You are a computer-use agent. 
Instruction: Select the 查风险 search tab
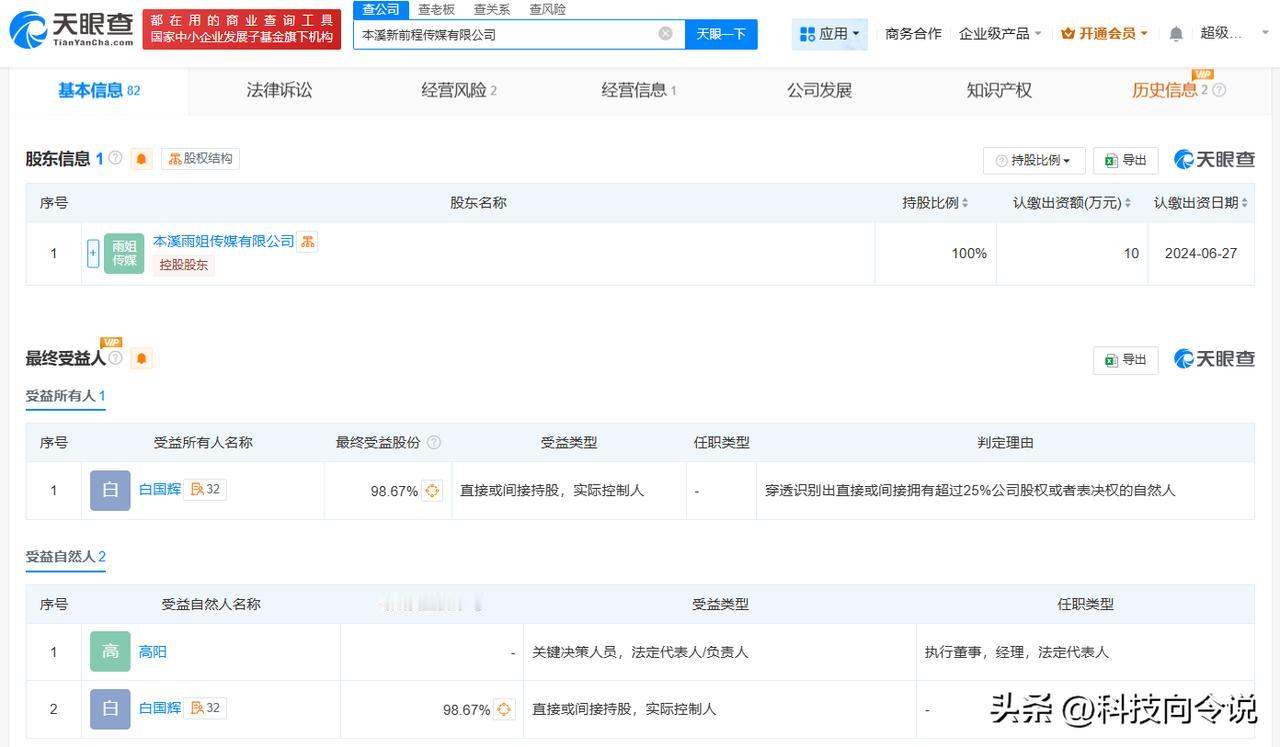click(547, 9)
